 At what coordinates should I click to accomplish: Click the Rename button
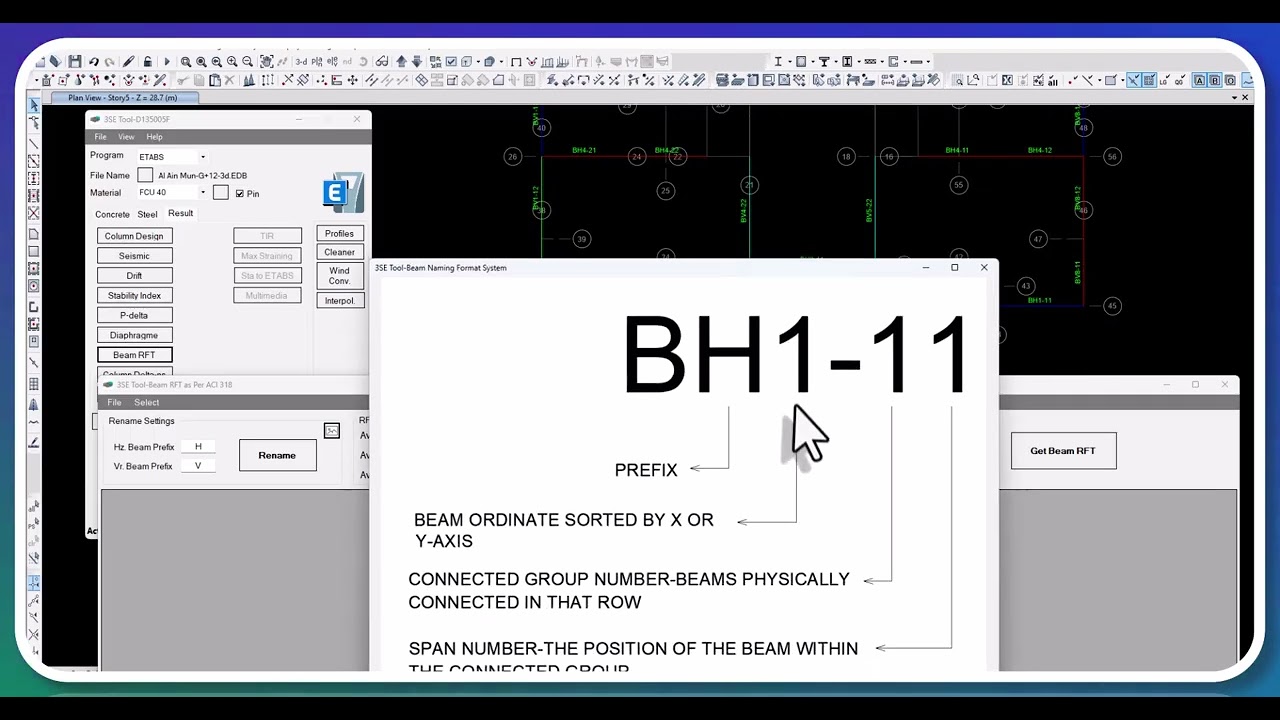277,455
